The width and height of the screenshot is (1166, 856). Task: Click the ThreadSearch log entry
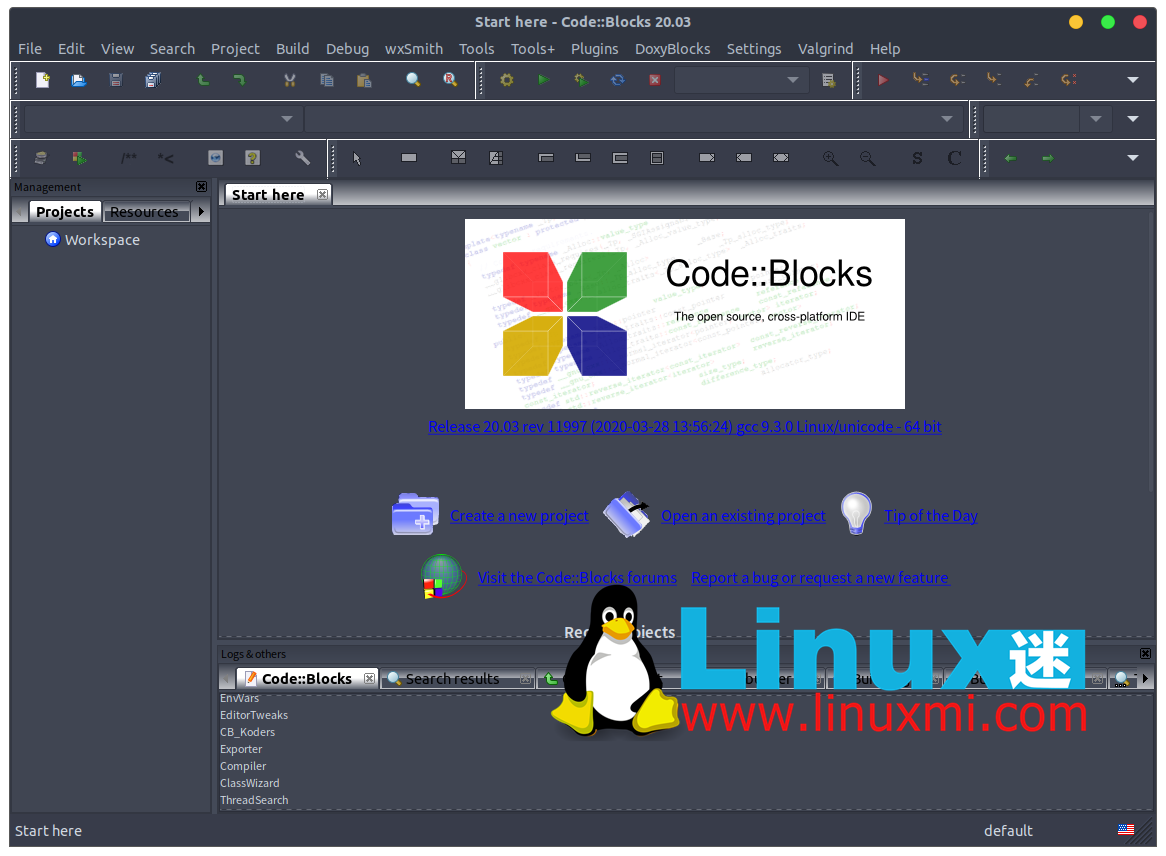point(254,800)
